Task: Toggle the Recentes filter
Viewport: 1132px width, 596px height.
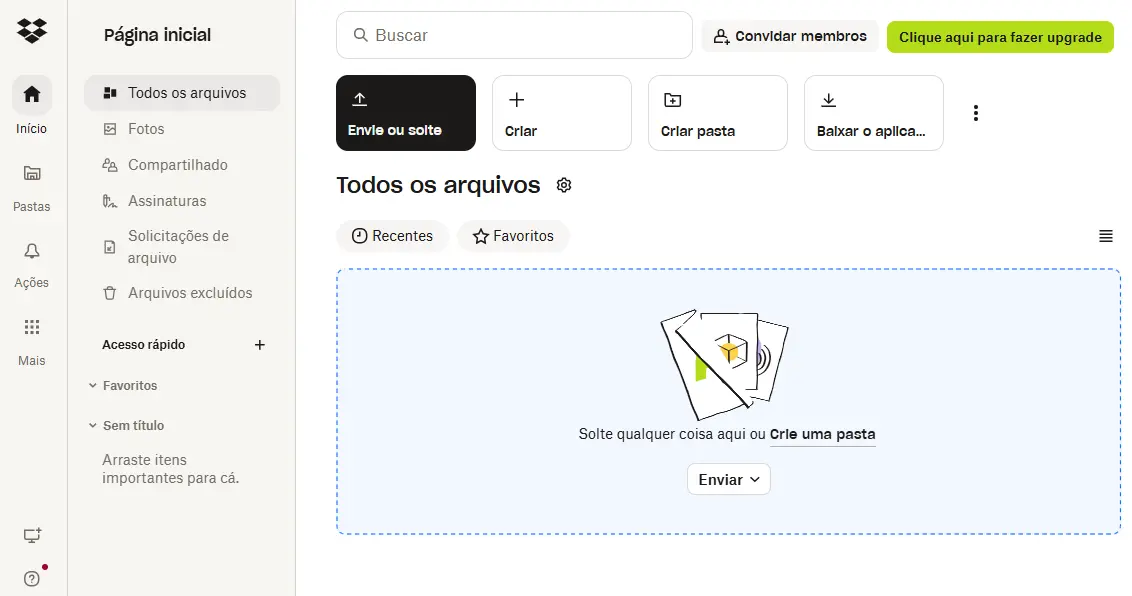Action: click(392, 236)
